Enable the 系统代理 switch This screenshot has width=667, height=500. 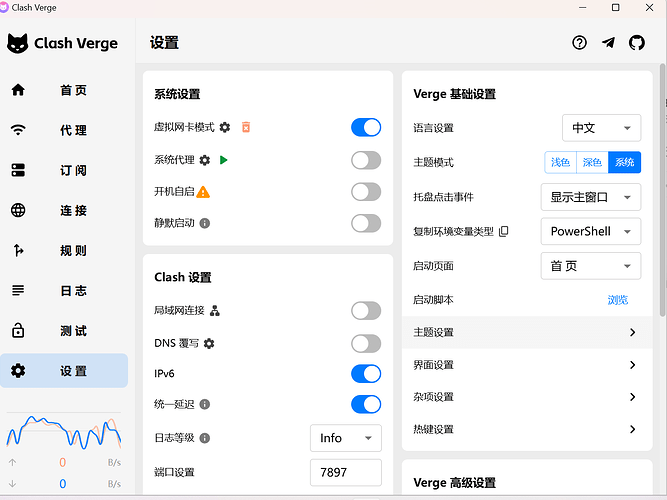(366, 160)
